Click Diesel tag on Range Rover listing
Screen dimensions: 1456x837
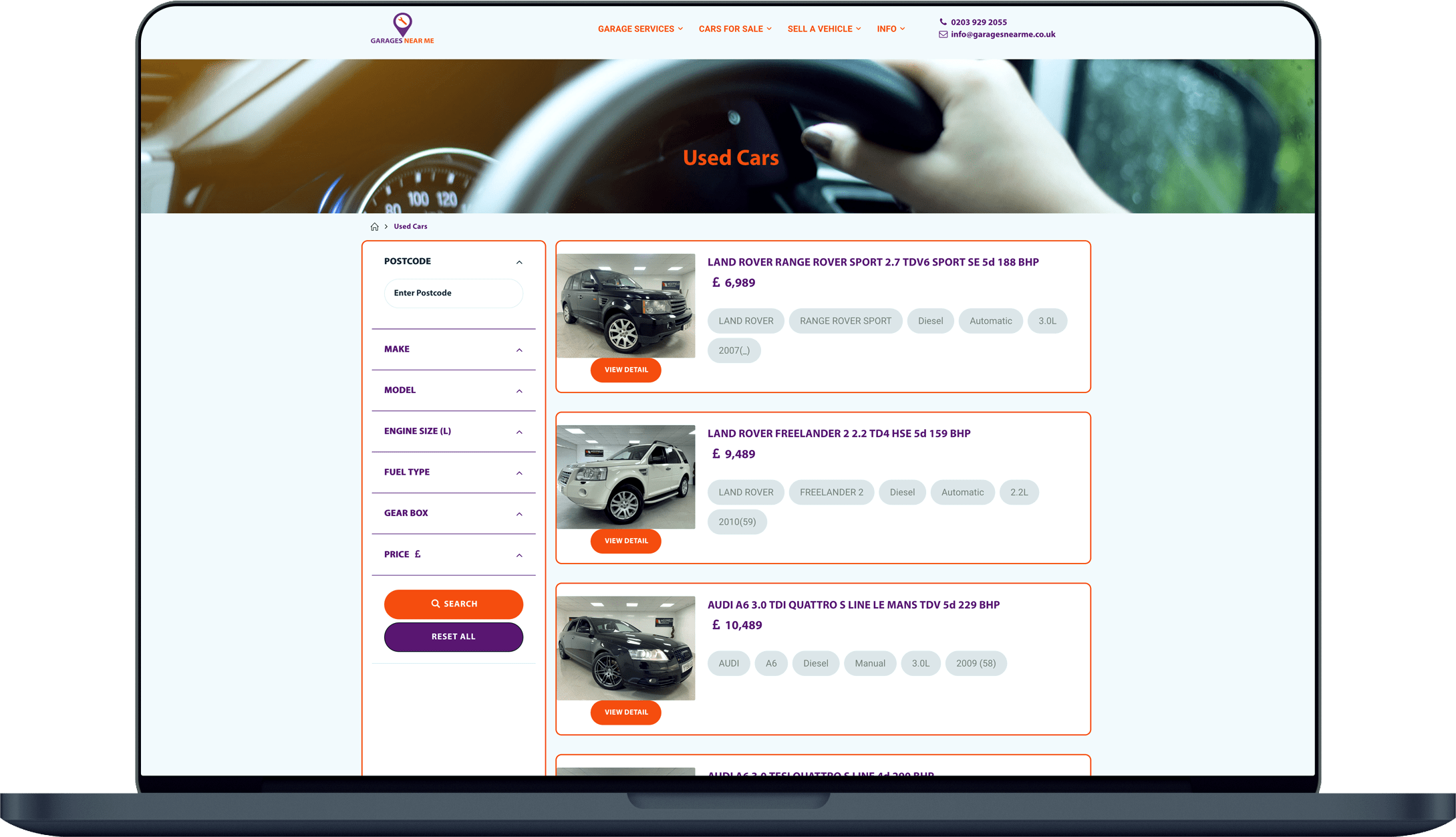(930, 321)
